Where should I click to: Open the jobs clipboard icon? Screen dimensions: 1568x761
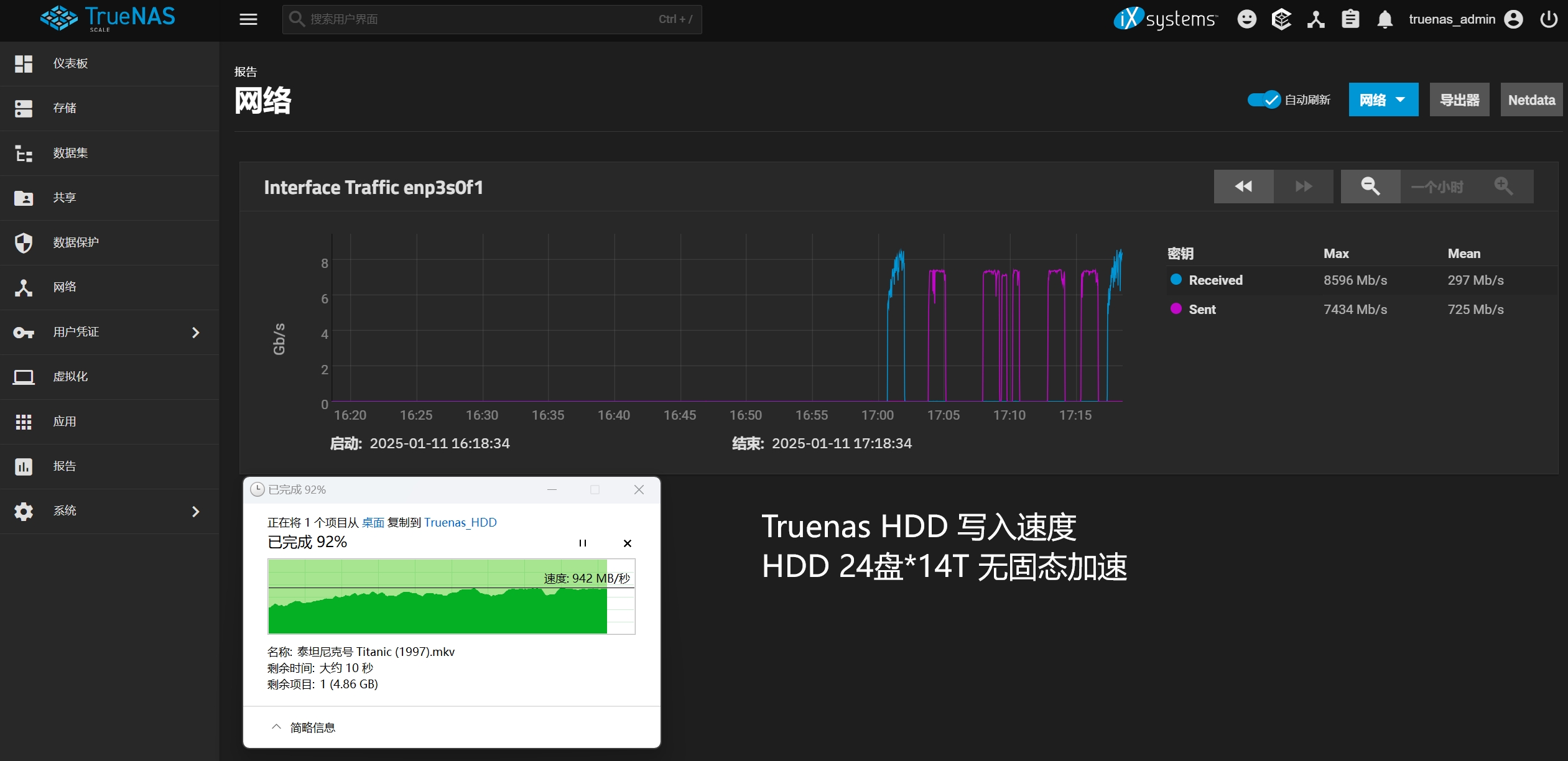click(x=1350, y=19)
